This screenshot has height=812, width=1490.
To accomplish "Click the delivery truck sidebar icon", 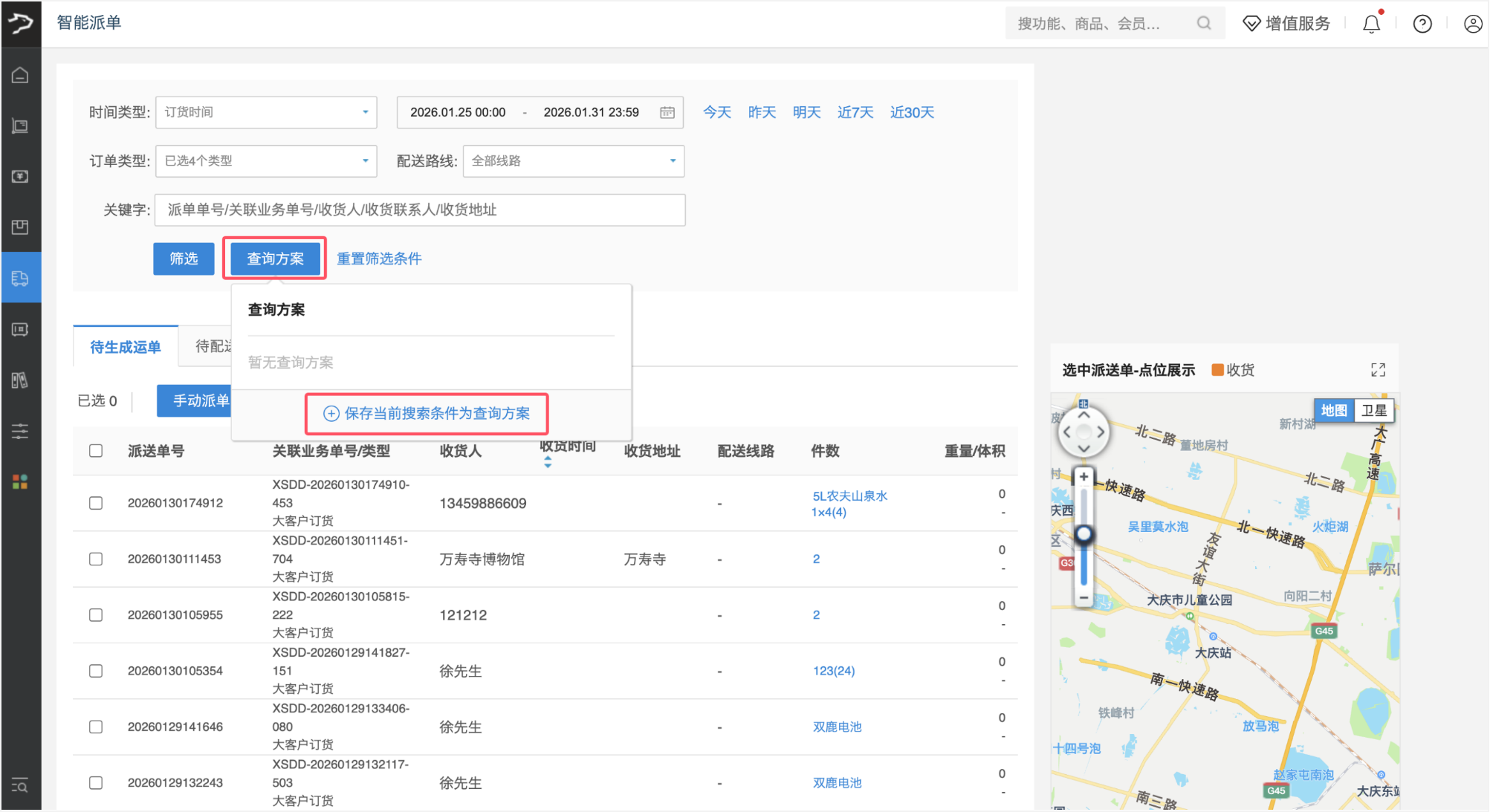I will (20, 278).
